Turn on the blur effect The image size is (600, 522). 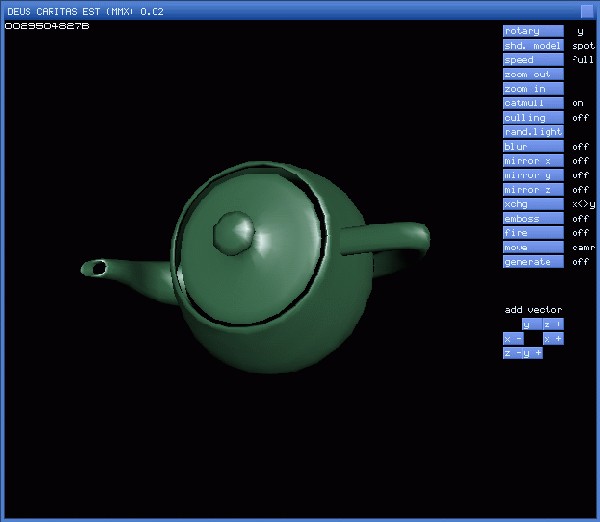point(533,147)
